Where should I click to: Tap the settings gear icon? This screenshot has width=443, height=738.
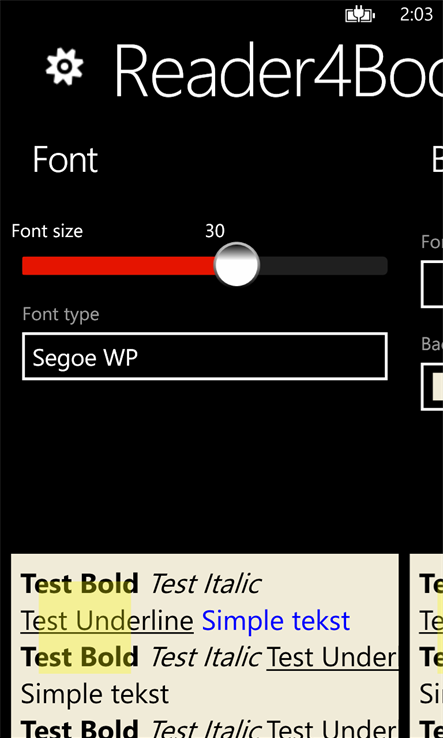(64, 66)
